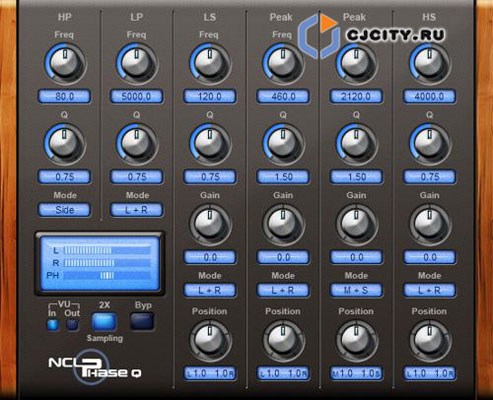Image resolution: width=493 pixels, height=400 pixels.
Task: Click the HP band Freq knob
Action: [65, 63]
